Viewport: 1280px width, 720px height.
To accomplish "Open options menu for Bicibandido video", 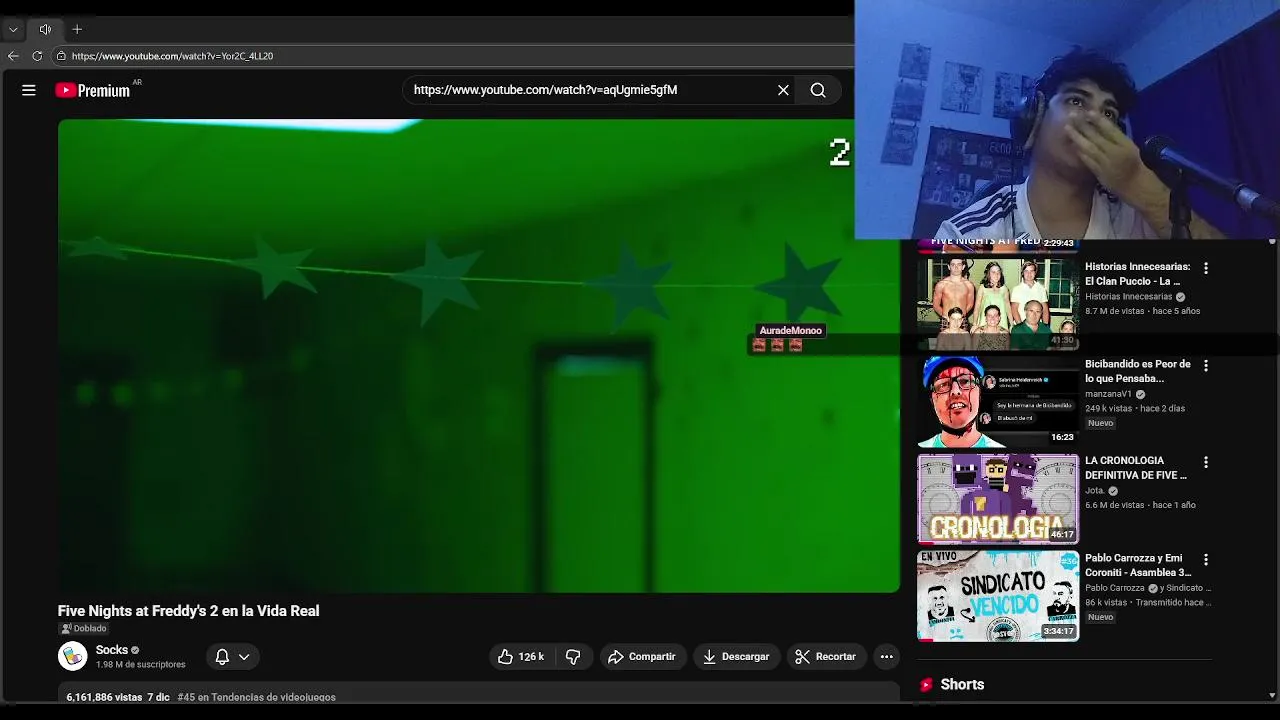I will point(1206,365).
